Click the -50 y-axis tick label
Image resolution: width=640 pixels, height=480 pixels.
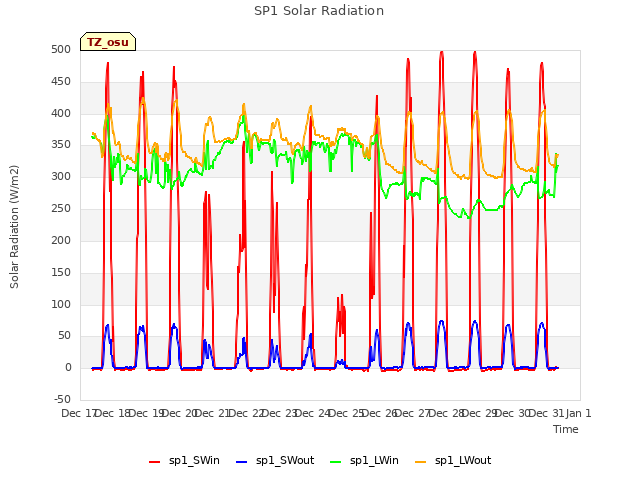click(x=62, y=399)
